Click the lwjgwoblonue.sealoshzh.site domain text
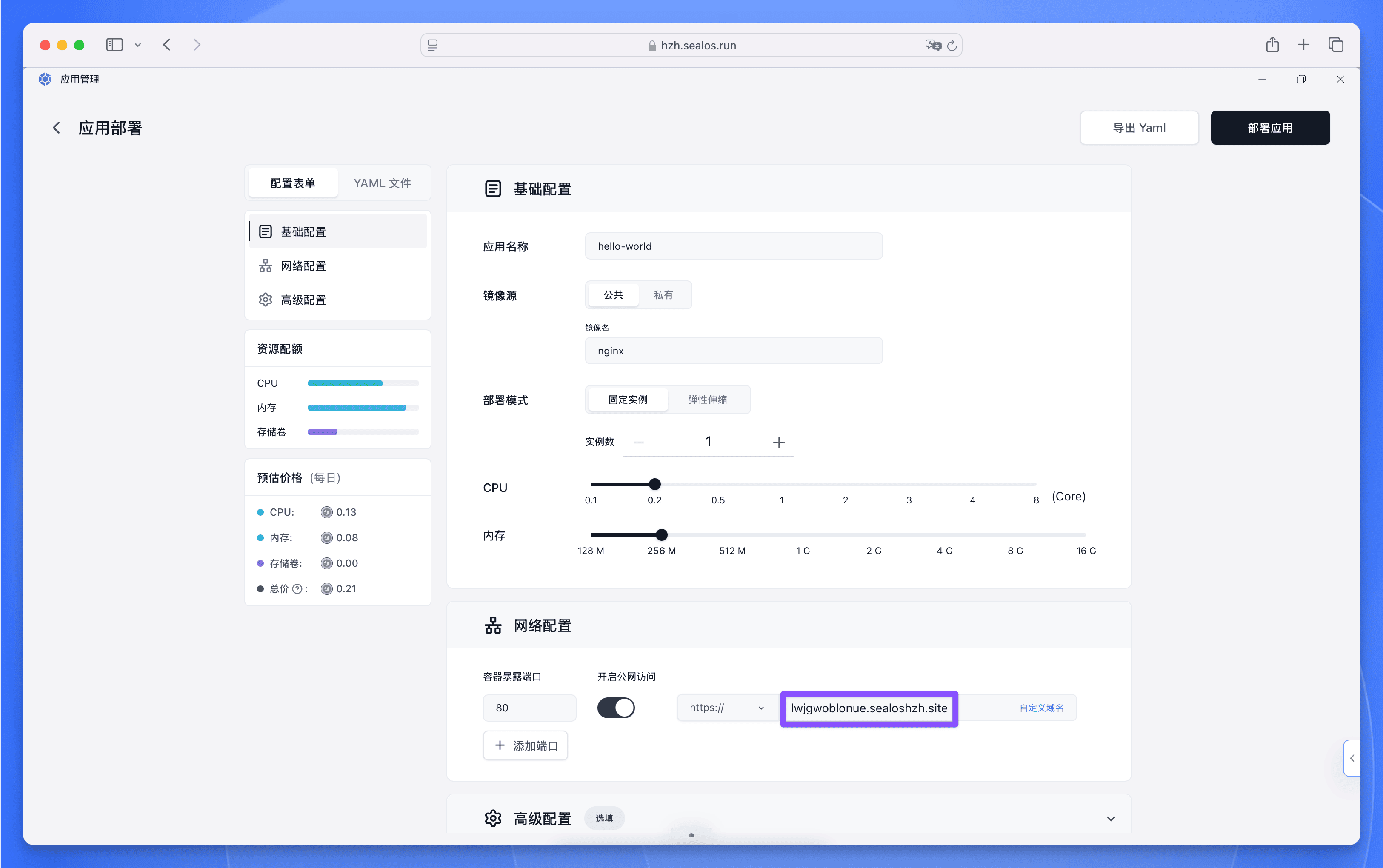The image size is (1383, 868). [x=869, y=708]
